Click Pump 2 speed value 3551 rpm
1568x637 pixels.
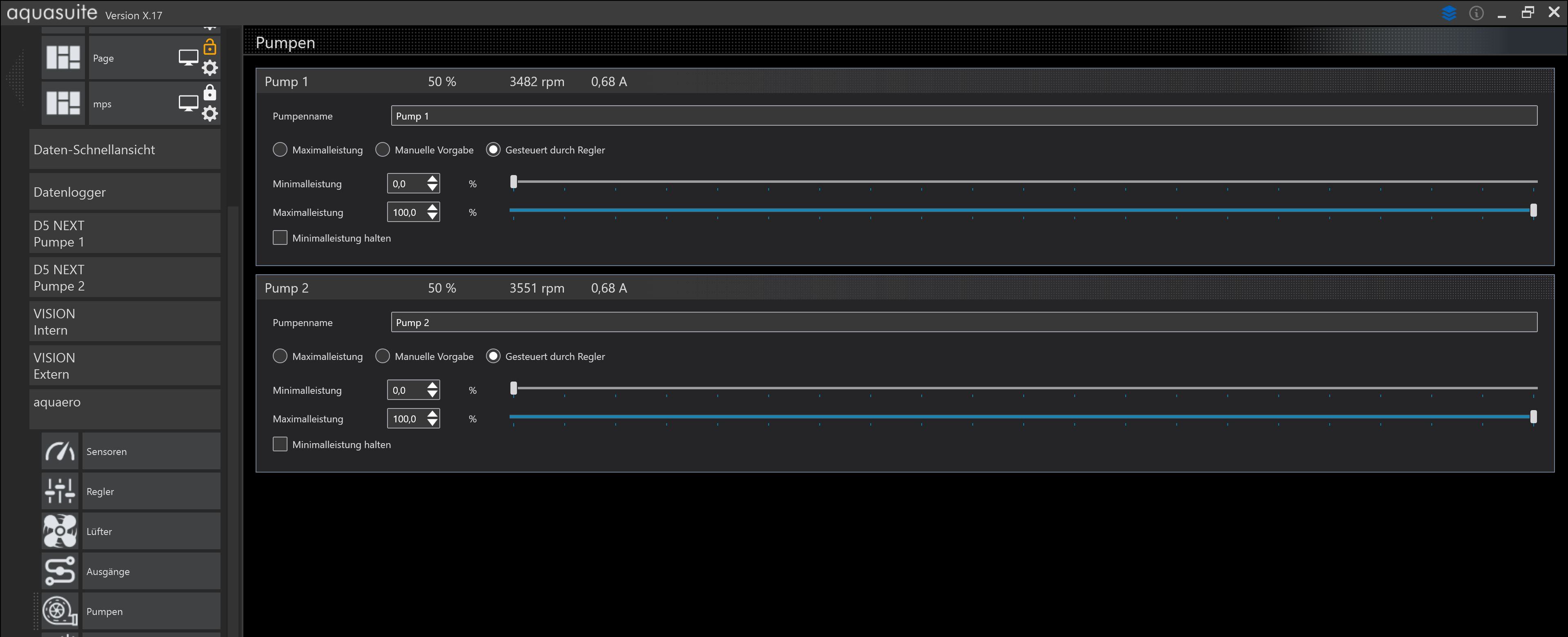pyautogui.click(x=537, y=288)
